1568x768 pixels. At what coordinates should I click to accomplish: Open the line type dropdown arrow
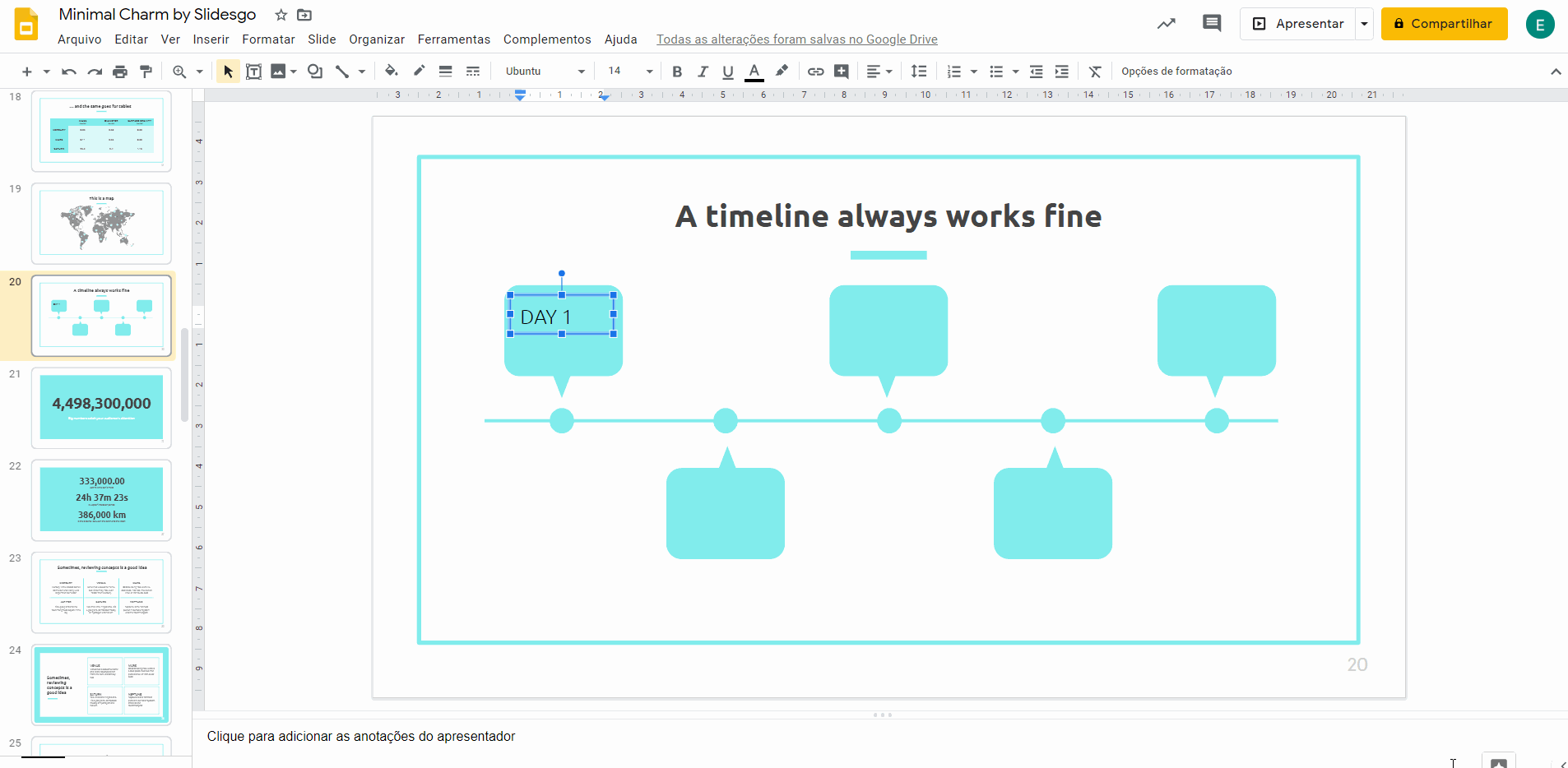(x=361, y=72)
